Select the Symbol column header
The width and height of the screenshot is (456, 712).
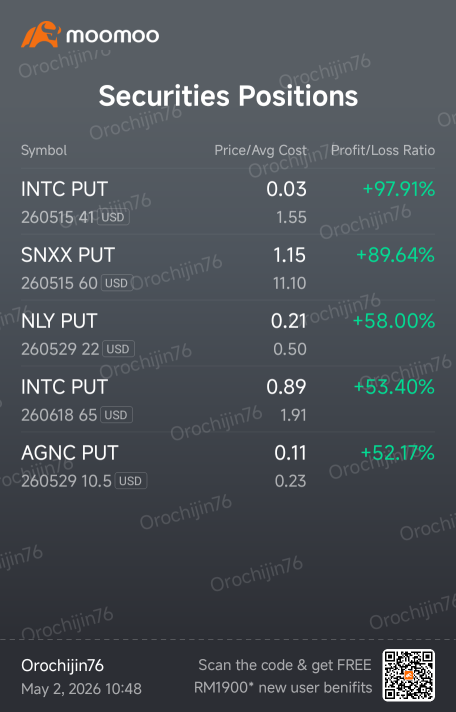pos(44,150)
